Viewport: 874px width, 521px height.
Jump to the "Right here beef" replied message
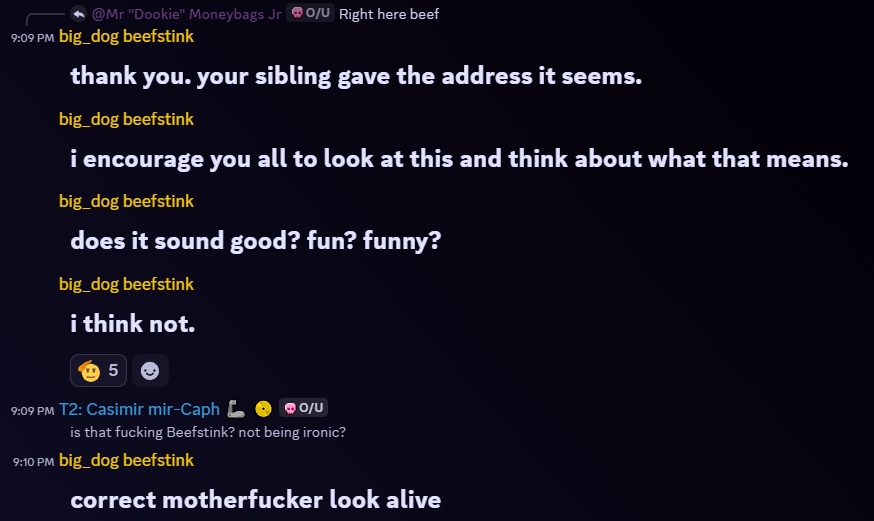[389, 14]
